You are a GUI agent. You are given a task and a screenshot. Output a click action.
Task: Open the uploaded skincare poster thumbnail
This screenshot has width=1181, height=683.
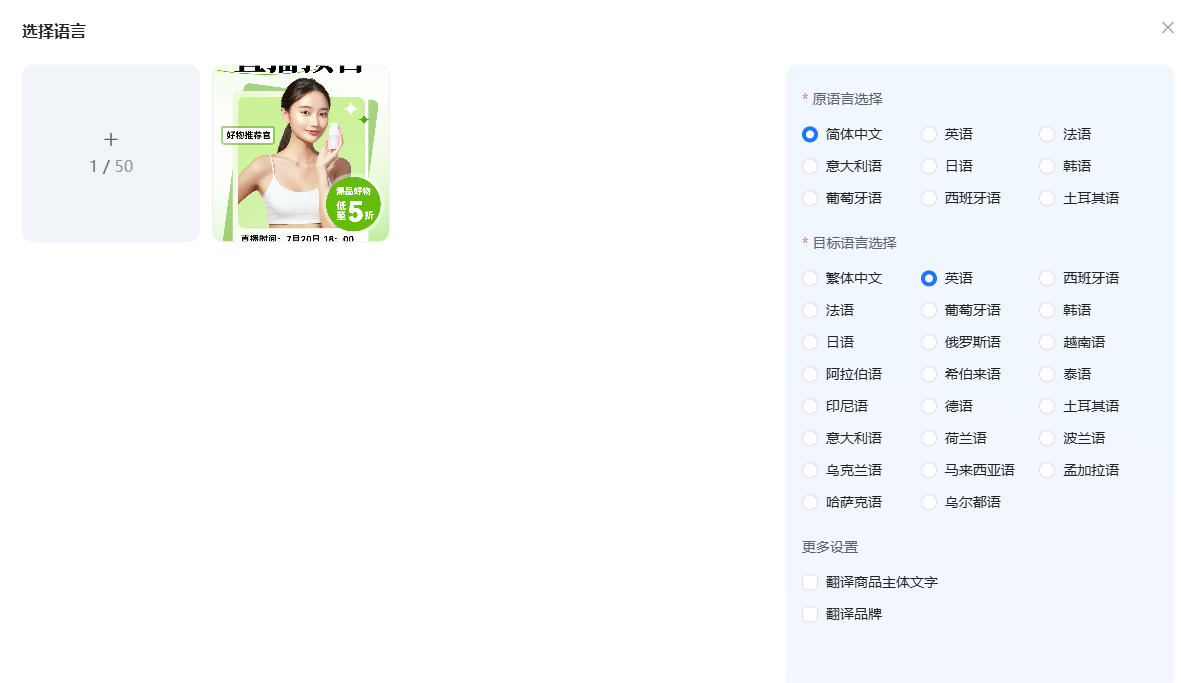(301, 153)
